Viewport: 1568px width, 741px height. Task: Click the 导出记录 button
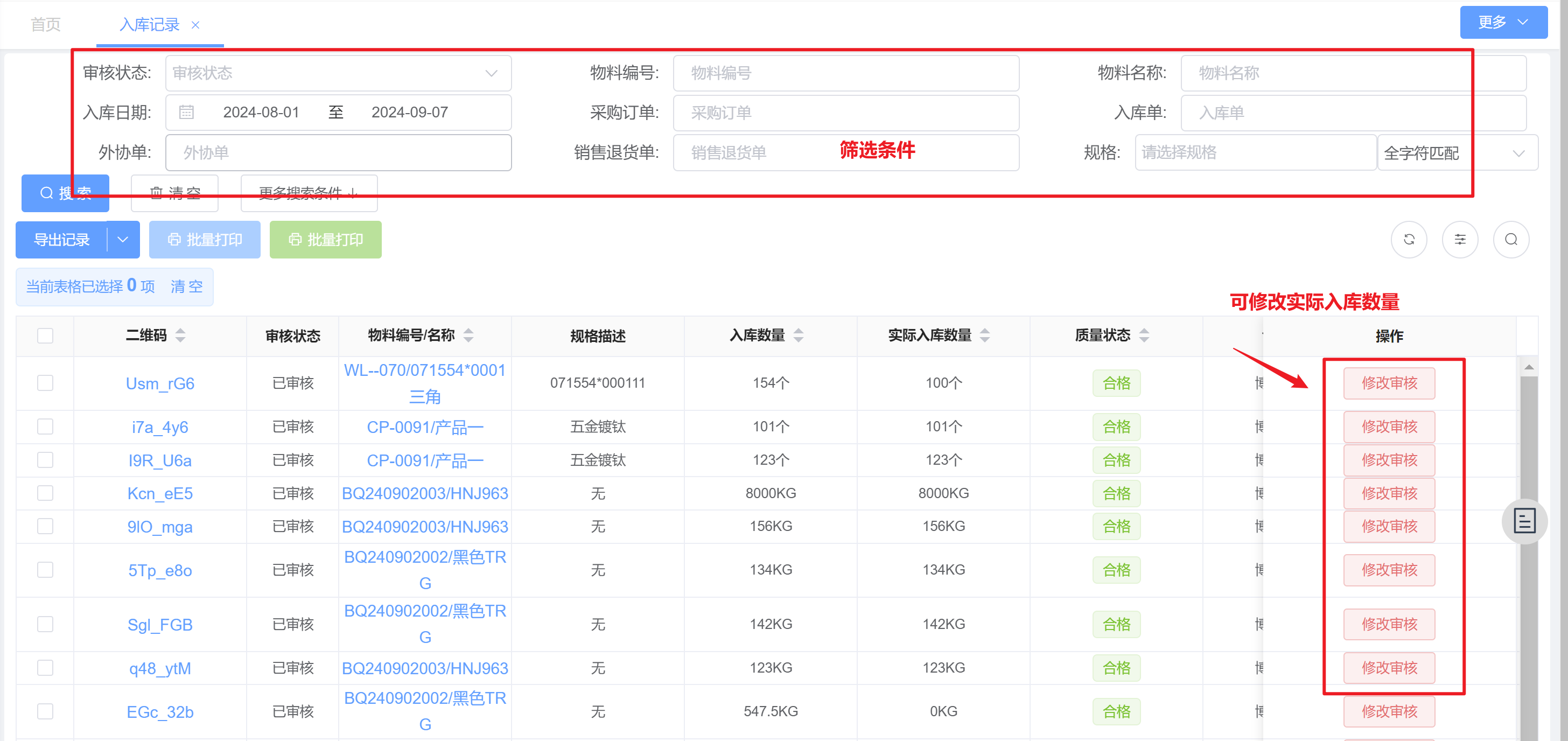tap(61, 239)
